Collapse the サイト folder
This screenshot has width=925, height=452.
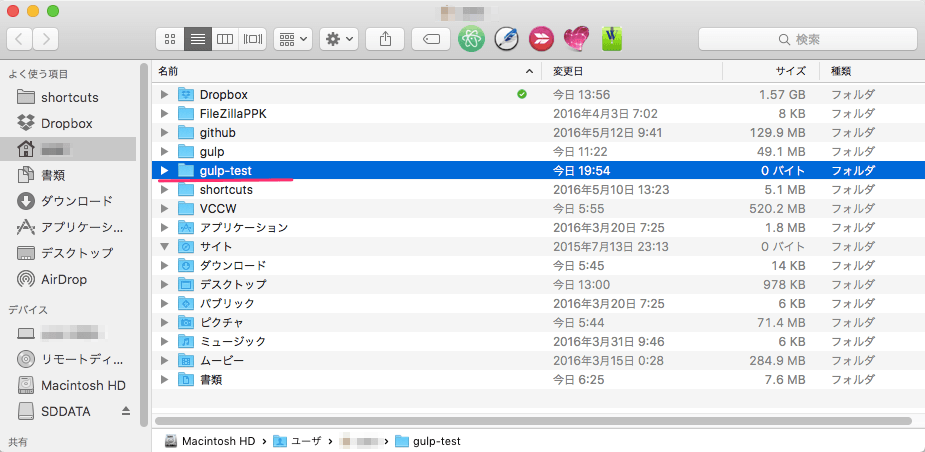pyautogui.click(x=165, y=246)
